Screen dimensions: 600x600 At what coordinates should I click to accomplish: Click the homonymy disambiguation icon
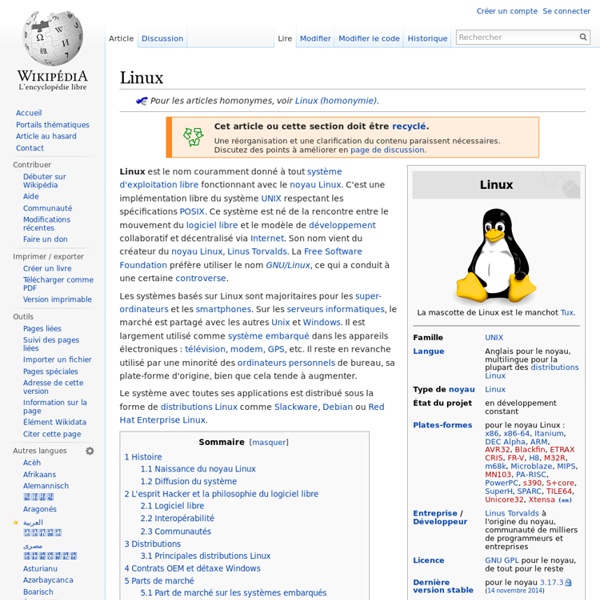(142, 101)
